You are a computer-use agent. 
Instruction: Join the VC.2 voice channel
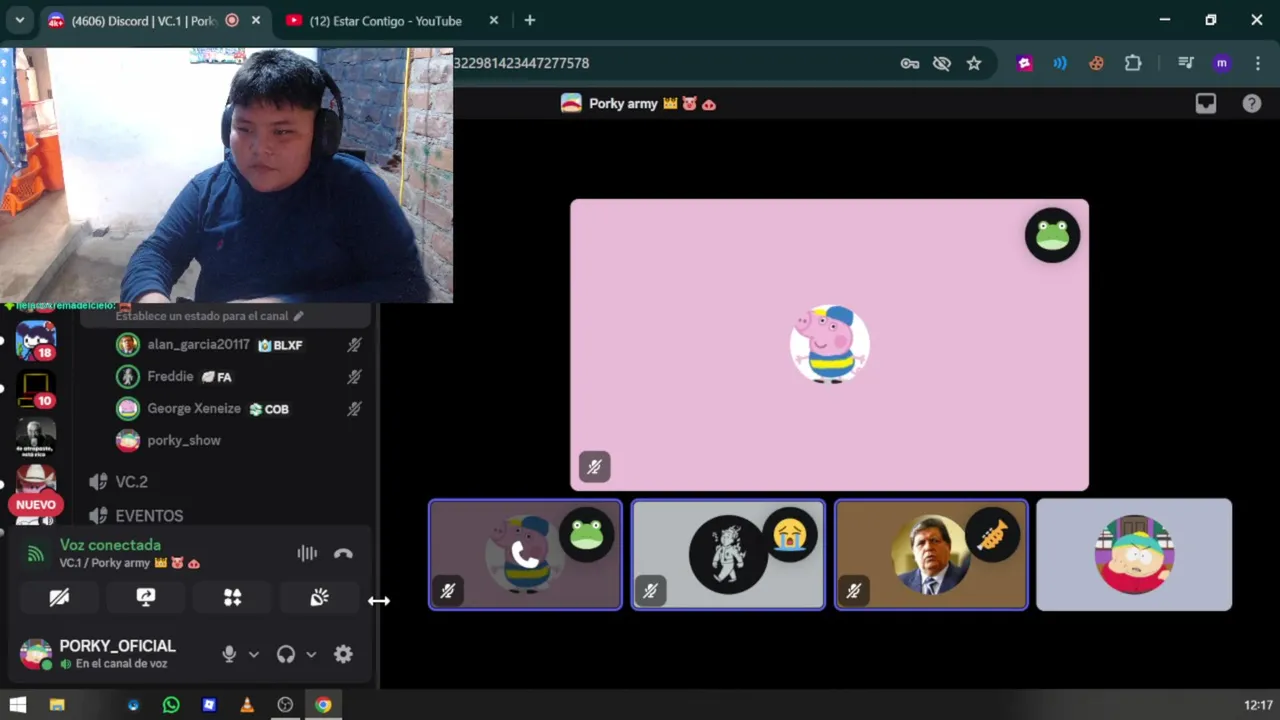130,482
